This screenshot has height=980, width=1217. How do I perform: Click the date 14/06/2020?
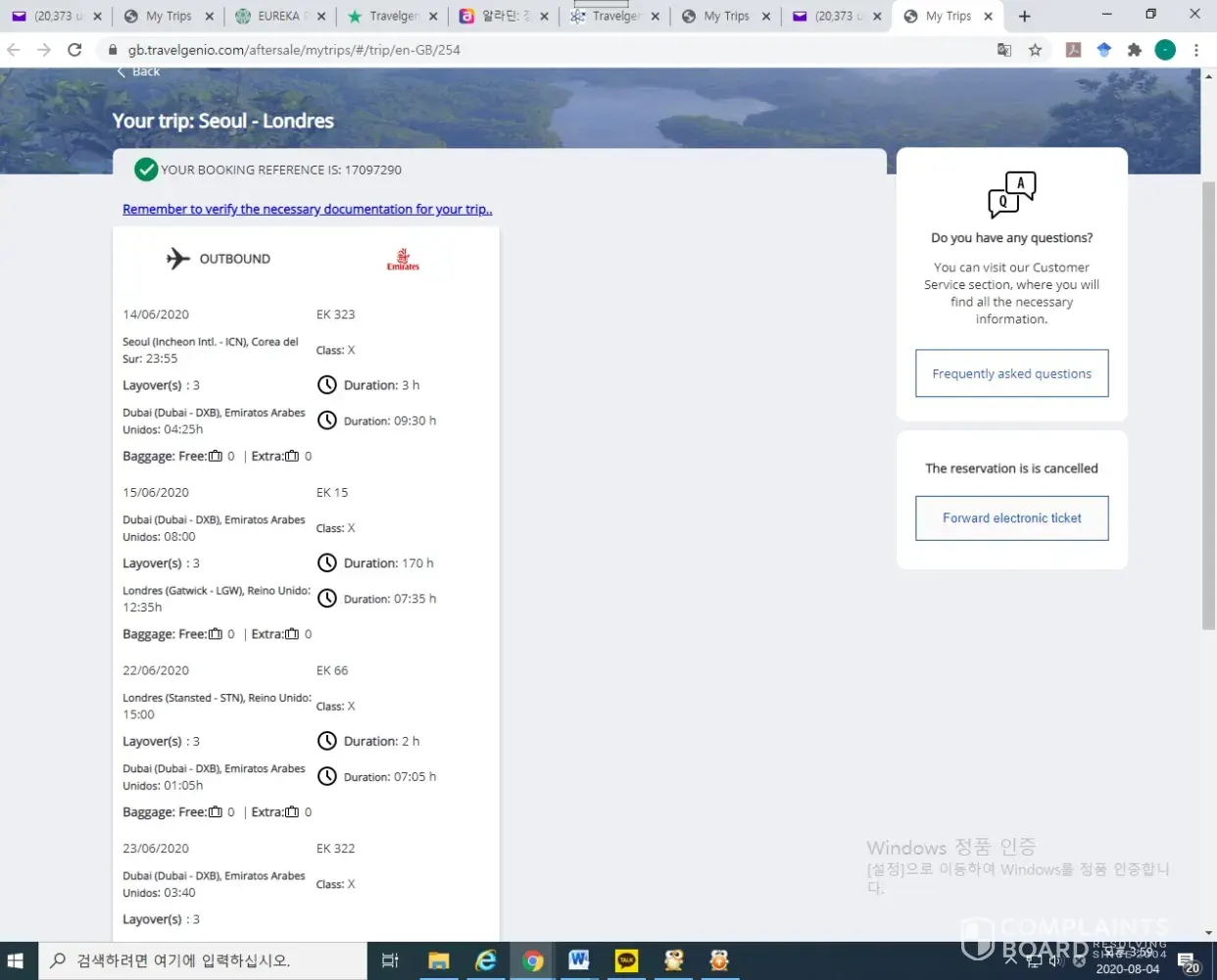pyautogui.click(x=156, y=315)
